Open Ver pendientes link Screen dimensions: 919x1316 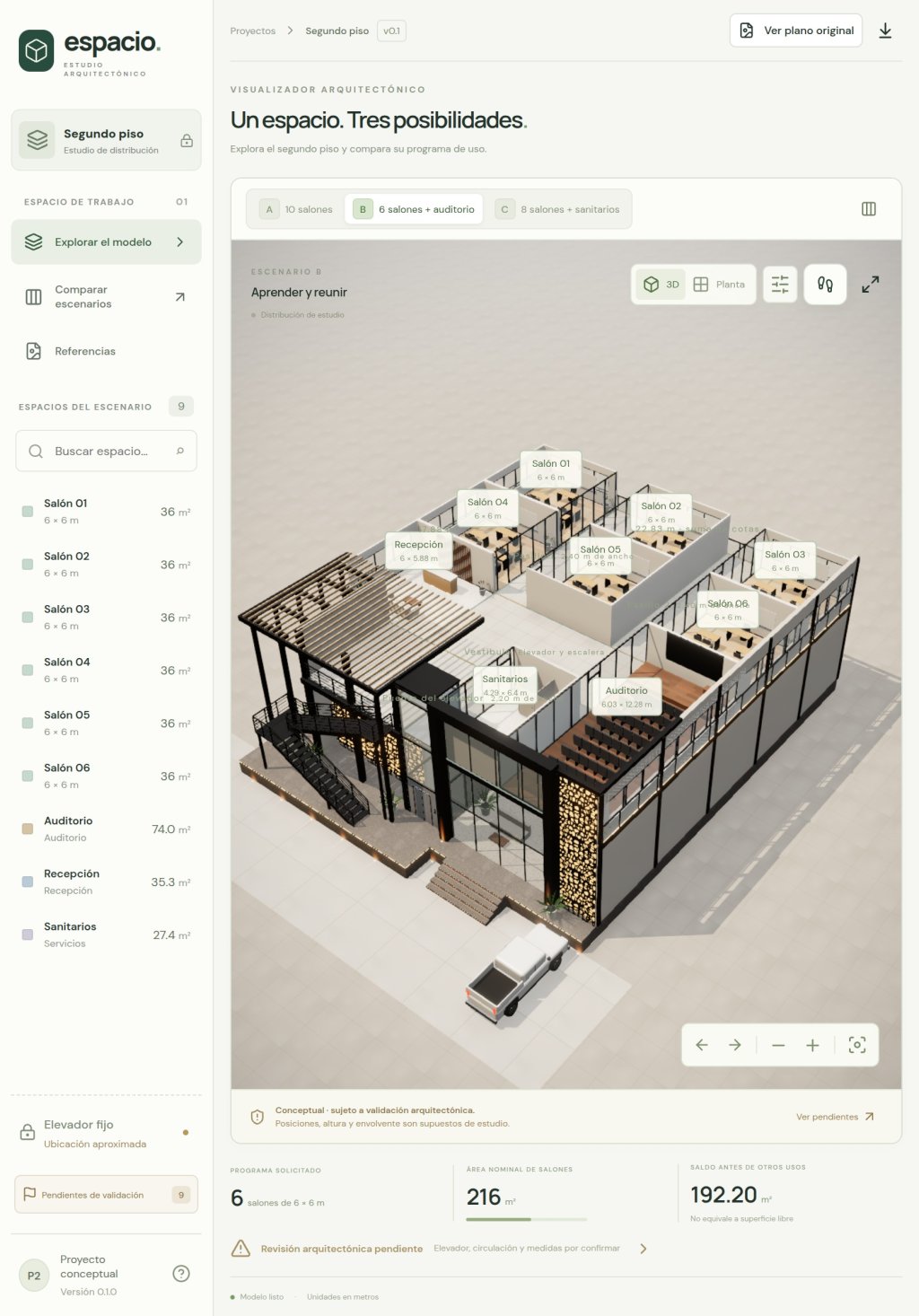(835, 1117)
